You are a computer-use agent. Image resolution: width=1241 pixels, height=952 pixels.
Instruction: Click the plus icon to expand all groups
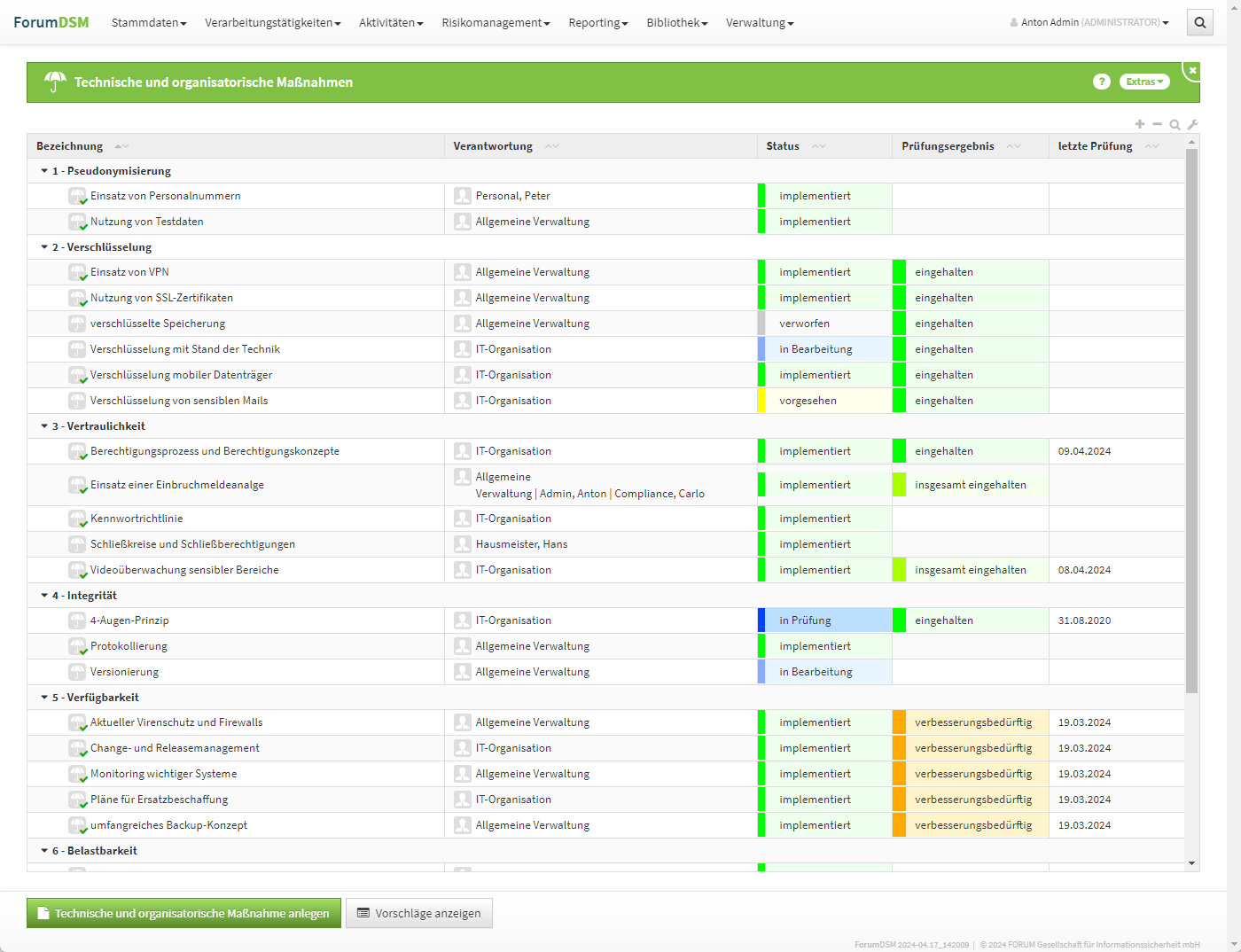pos(1140,124)
